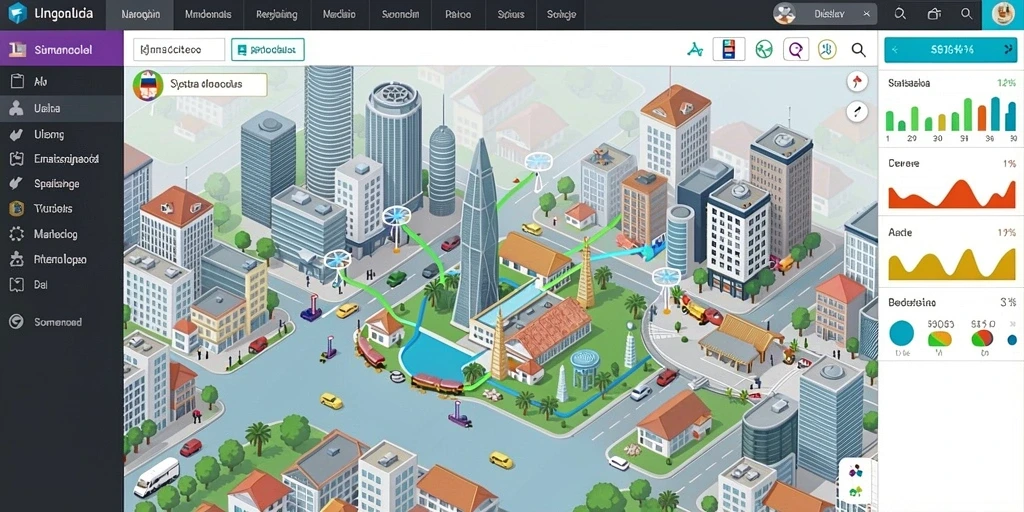Click the red pin button on the map
Image resolution: width=1024 pixels, height=512 pixels.
tap(857, 82)
